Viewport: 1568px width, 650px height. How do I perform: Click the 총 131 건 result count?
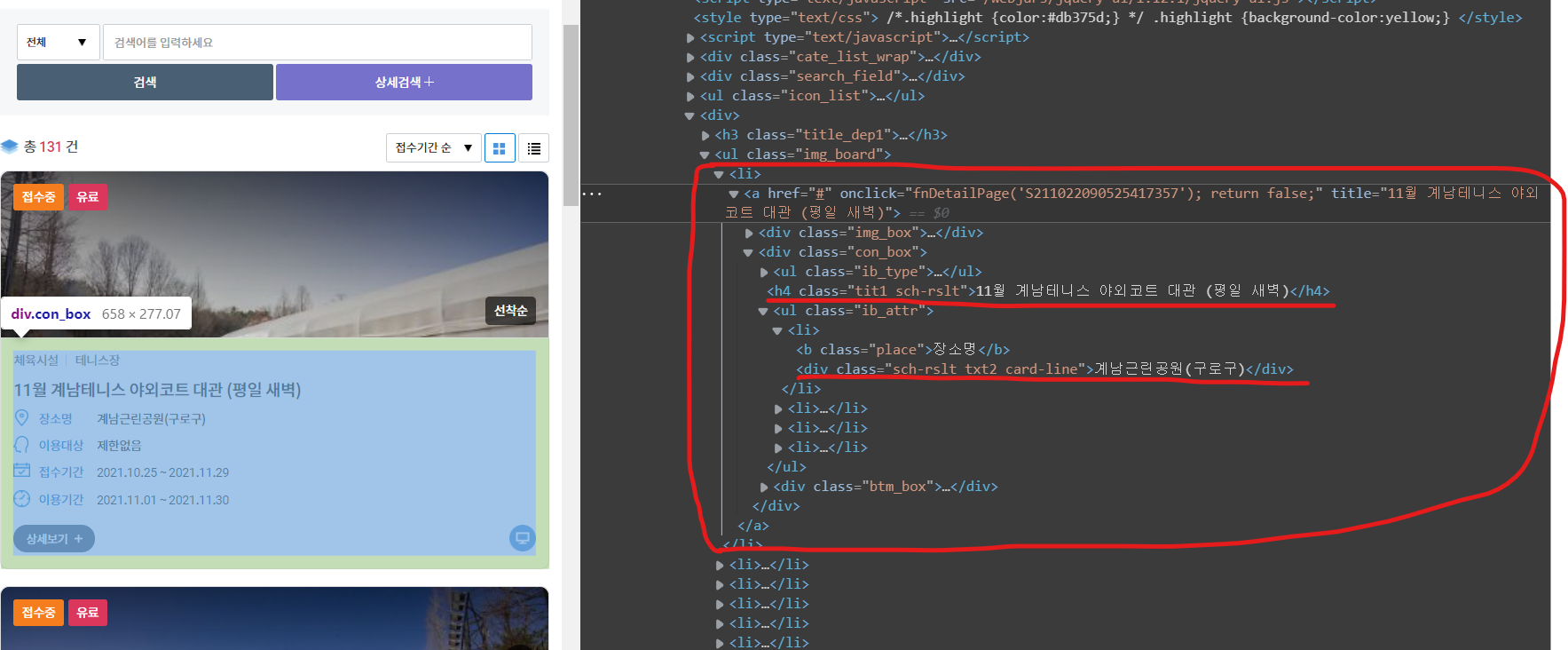point(51,147)
